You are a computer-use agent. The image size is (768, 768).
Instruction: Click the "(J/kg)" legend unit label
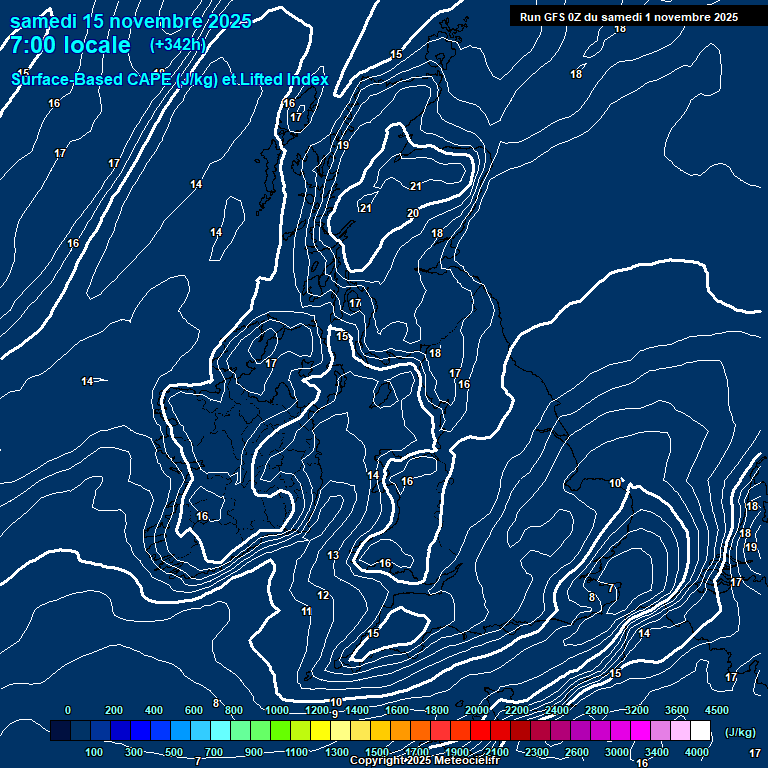tap(740, 732)
